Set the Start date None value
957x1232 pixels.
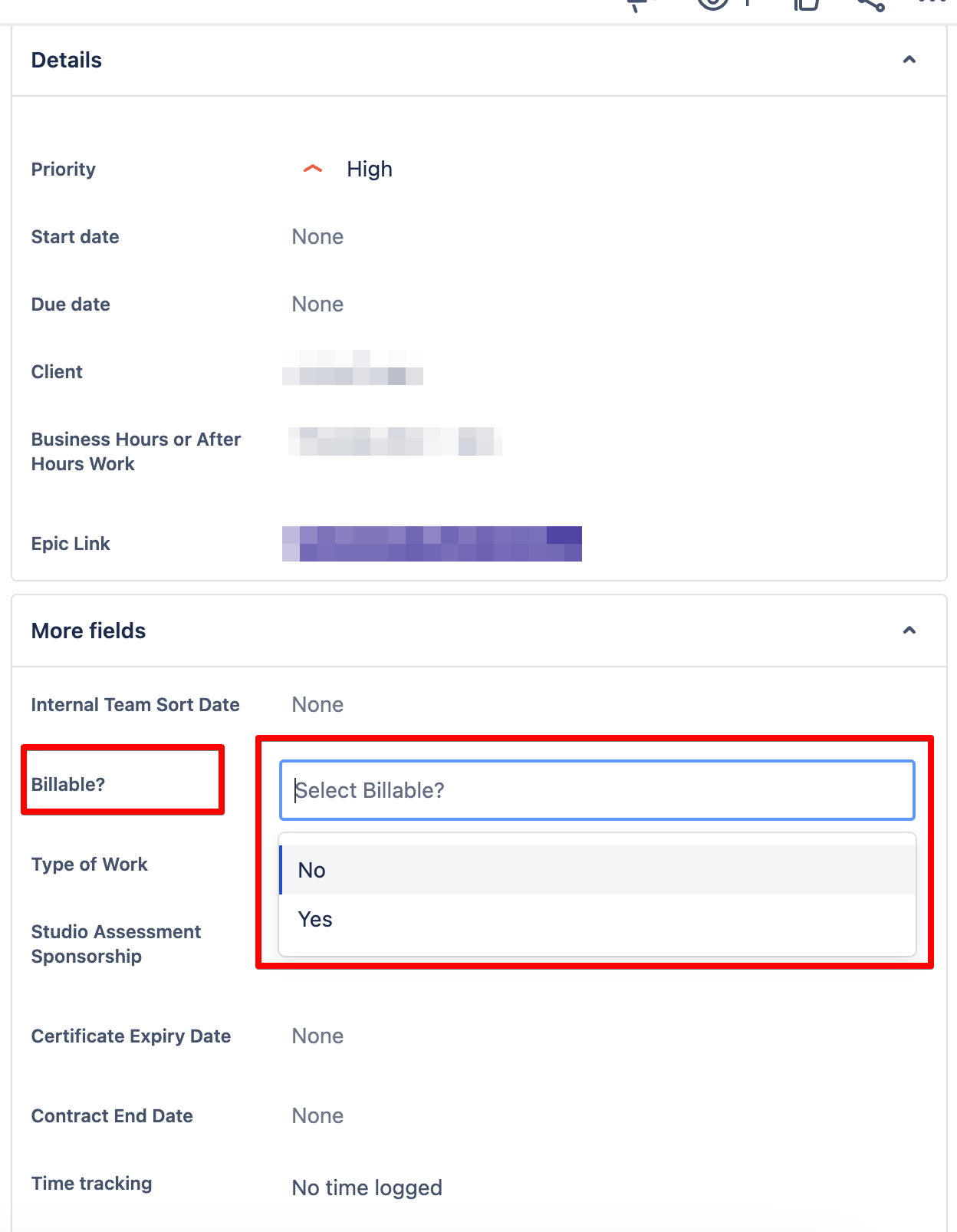(317, 236)
